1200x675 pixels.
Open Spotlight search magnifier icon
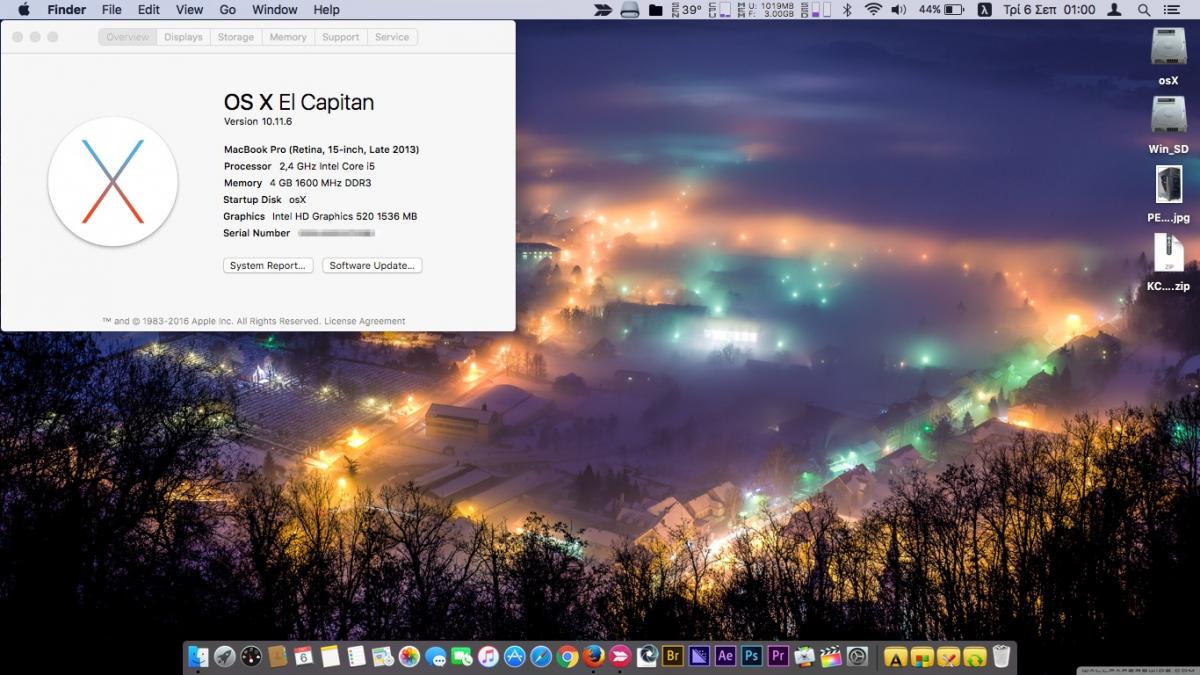(x=1144, y=10)
